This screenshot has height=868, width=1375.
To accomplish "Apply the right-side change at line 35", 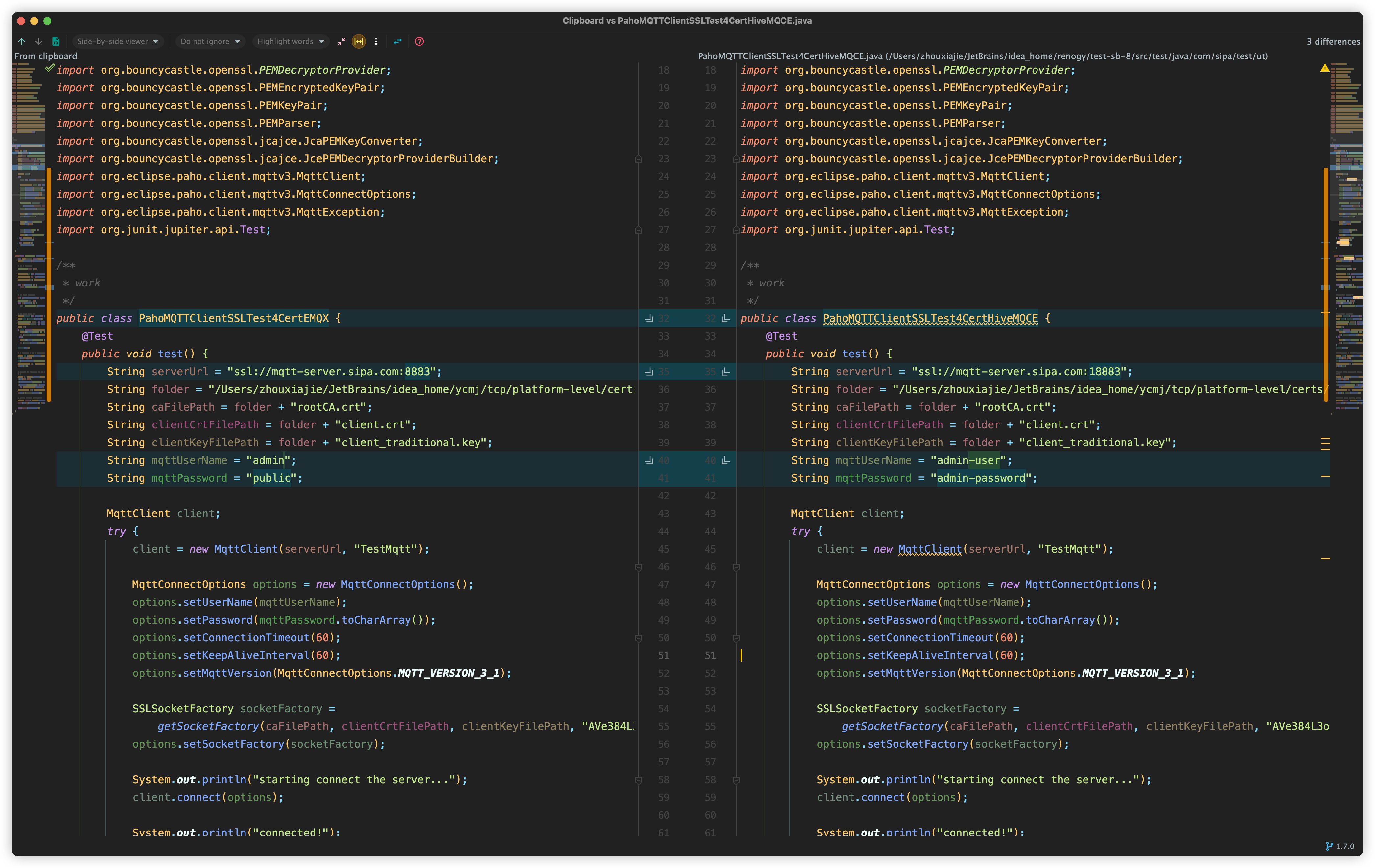I will coord(726,372).
